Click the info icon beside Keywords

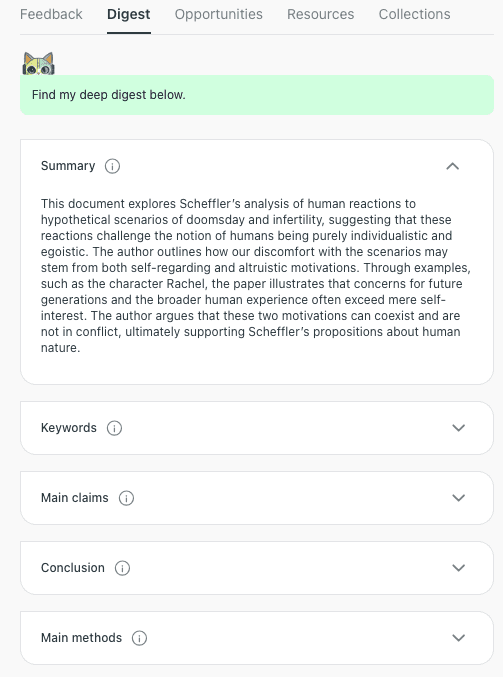[114, 428]
